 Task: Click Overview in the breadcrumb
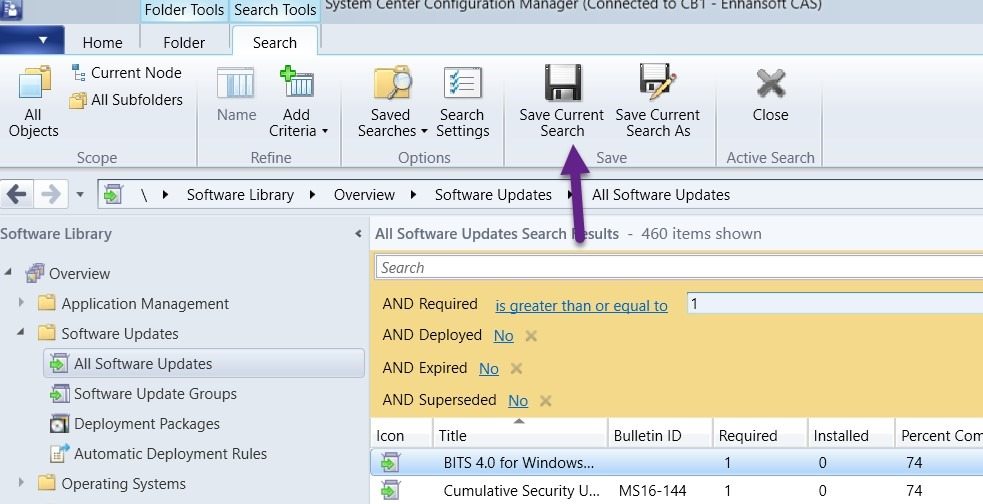[364, 195]
